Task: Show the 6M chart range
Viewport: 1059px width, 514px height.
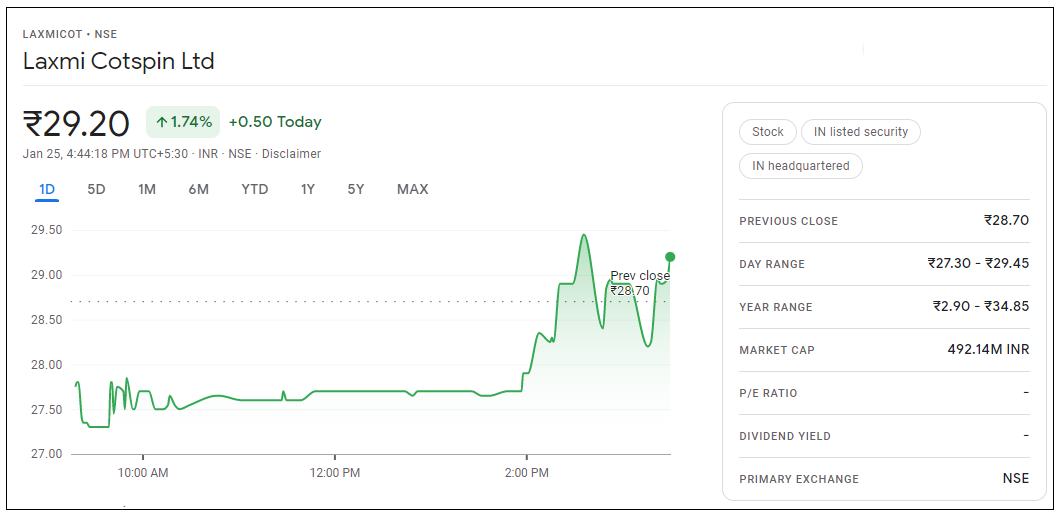Action: click(199, 190)
